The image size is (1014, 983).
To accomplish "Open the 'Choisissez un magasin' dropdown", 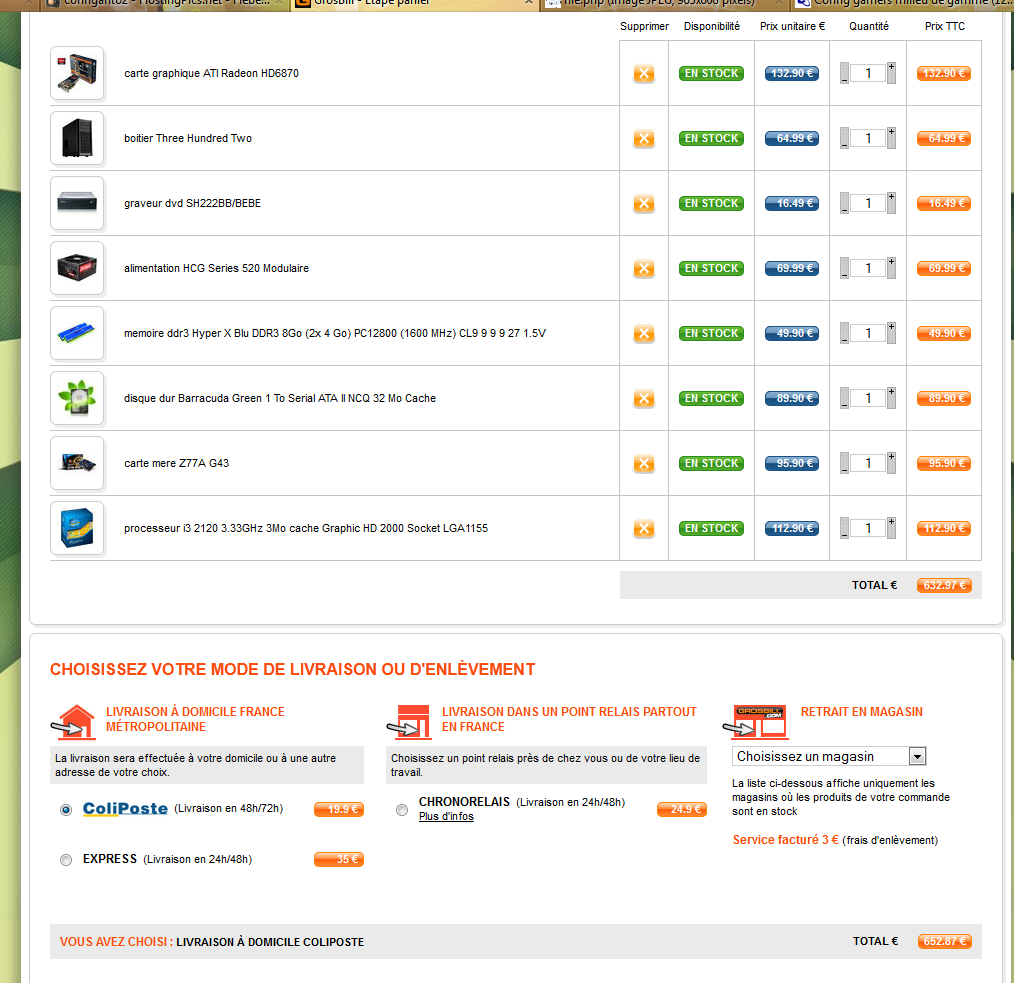I will pos(829,756).
